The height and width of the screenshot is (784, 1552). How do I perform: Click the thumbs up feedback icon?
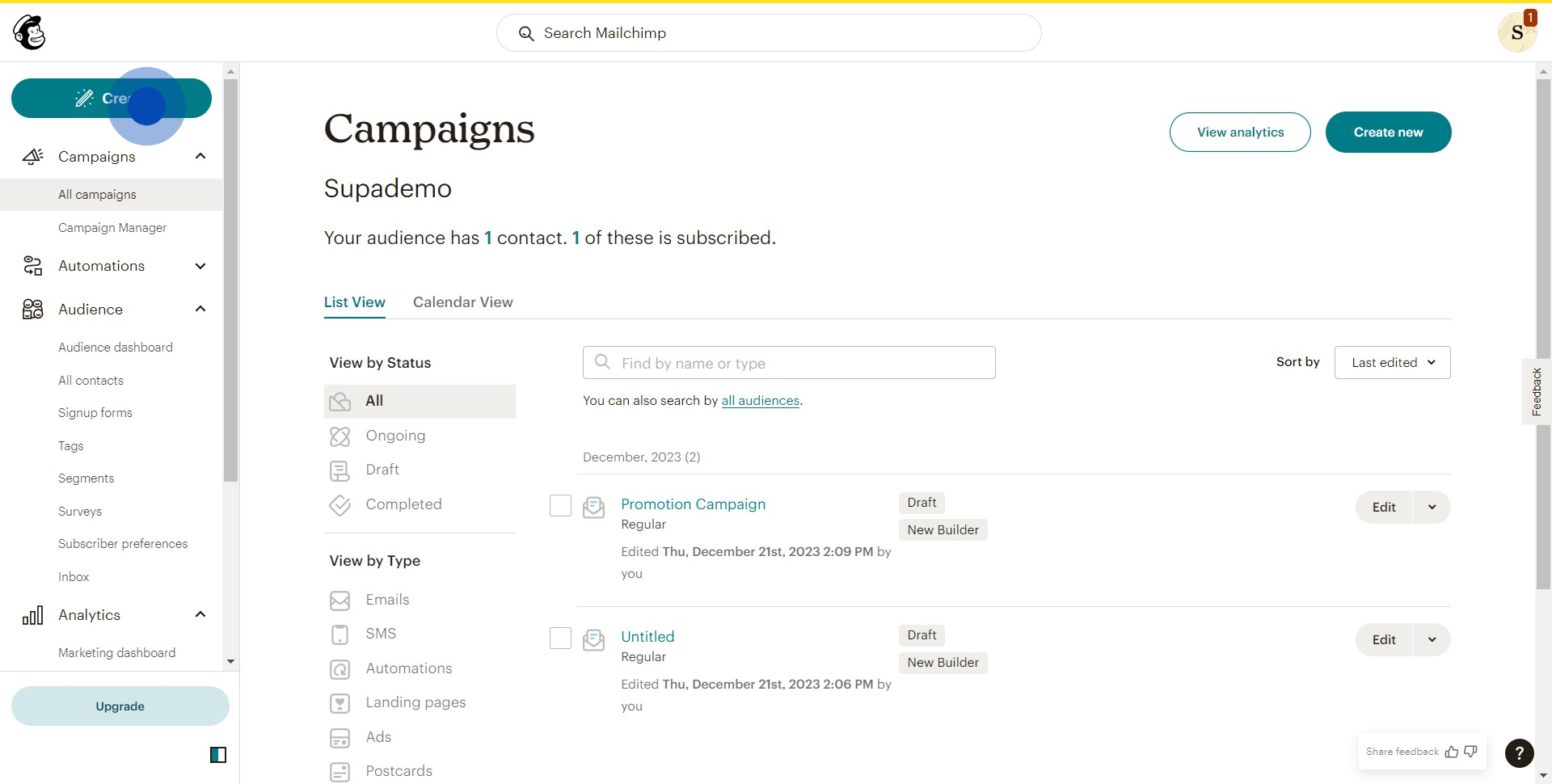1452,752
